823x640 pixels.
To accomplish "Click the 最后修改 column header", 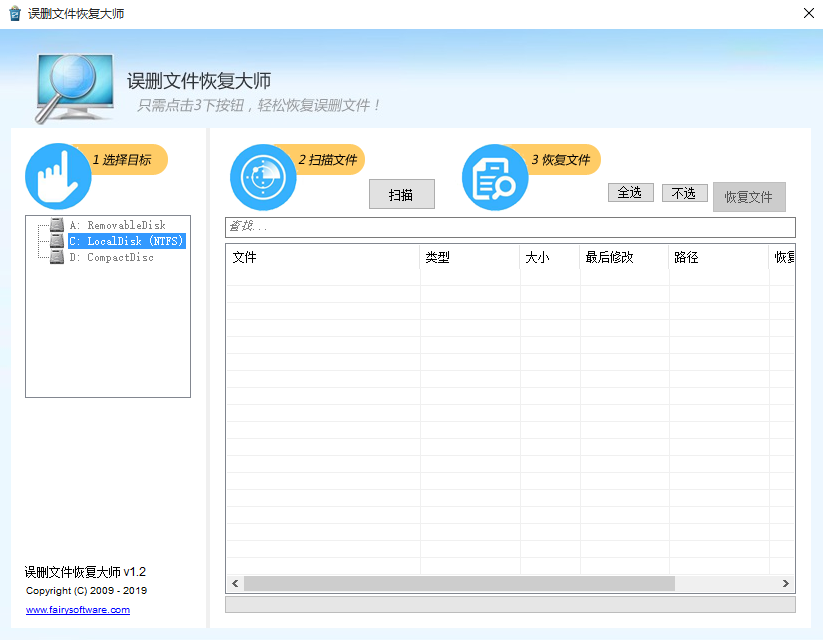I will click(x=605, y=257).
